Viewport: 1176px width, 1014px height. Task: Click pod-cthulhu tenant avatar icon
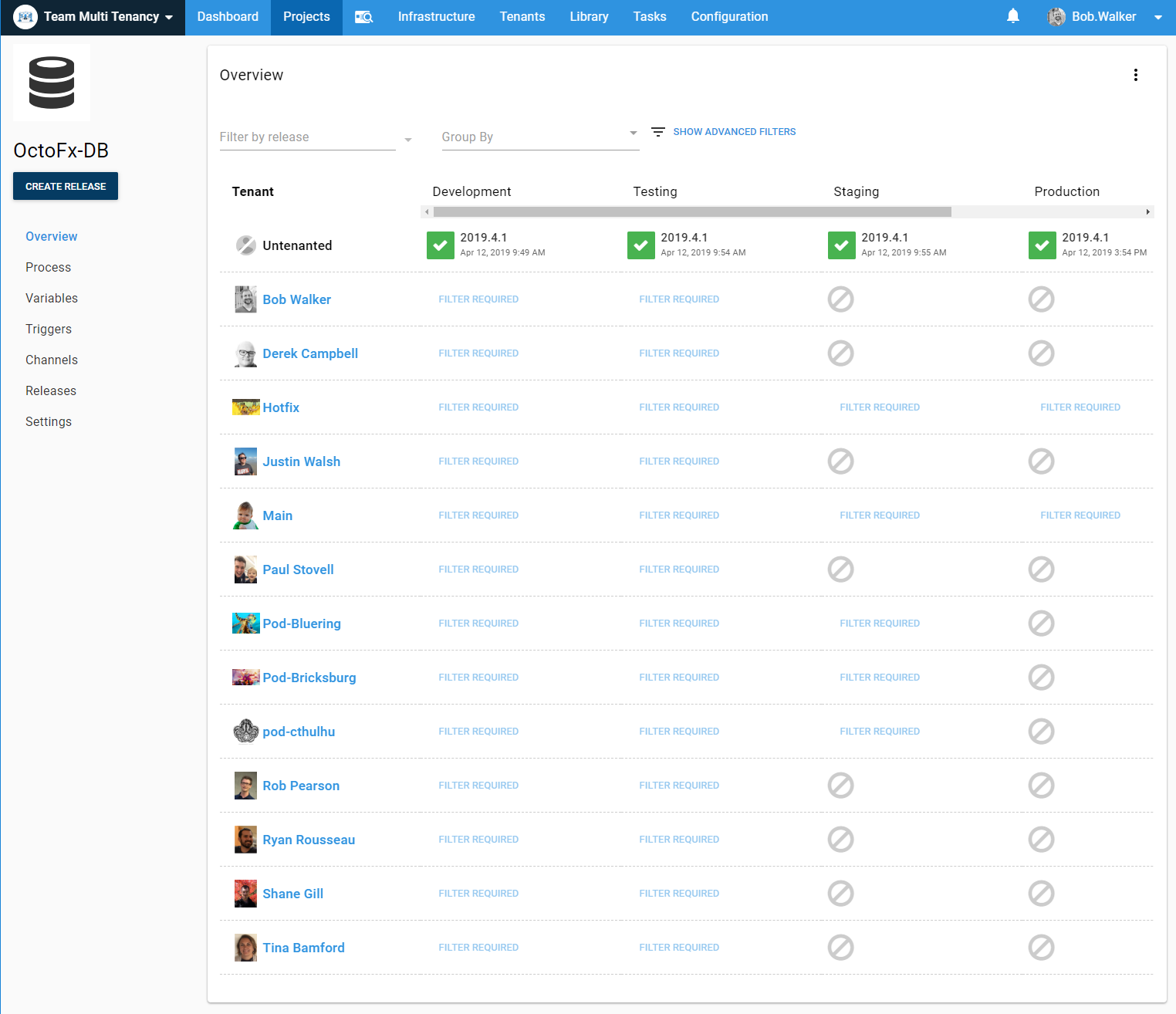click(x=245, y=731)
